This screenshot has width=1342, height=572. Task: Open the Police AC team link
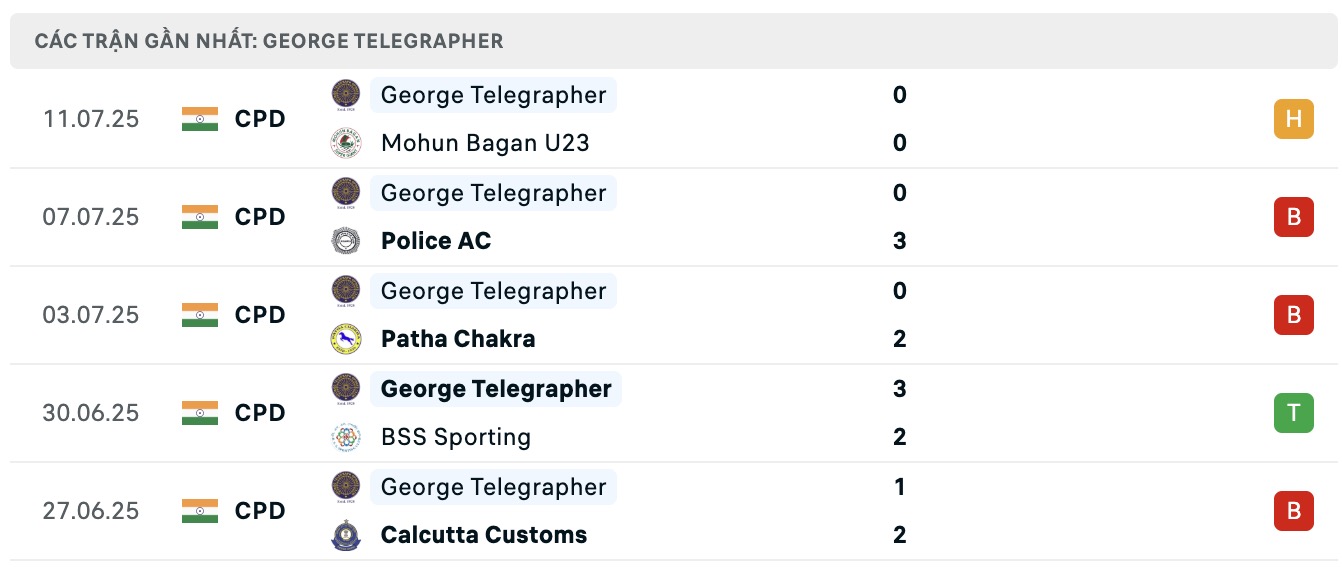pos(436,241)
